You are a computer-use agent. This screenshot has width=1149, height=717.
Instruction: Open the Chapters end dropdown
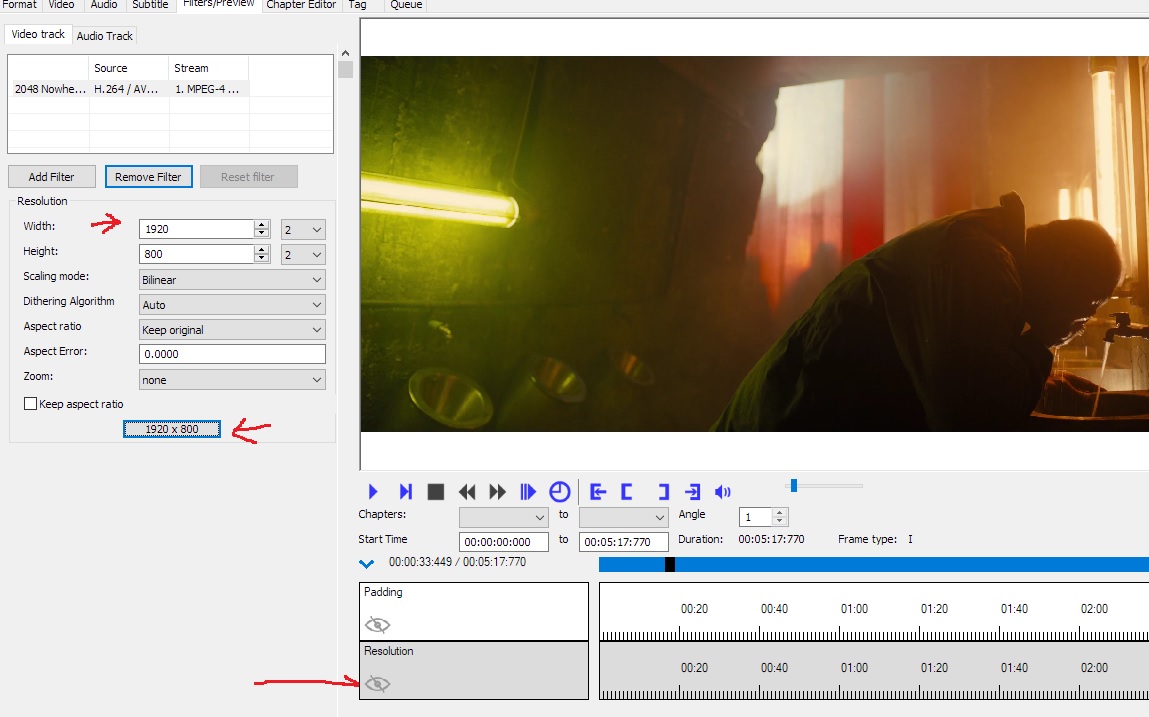point(624,517)
